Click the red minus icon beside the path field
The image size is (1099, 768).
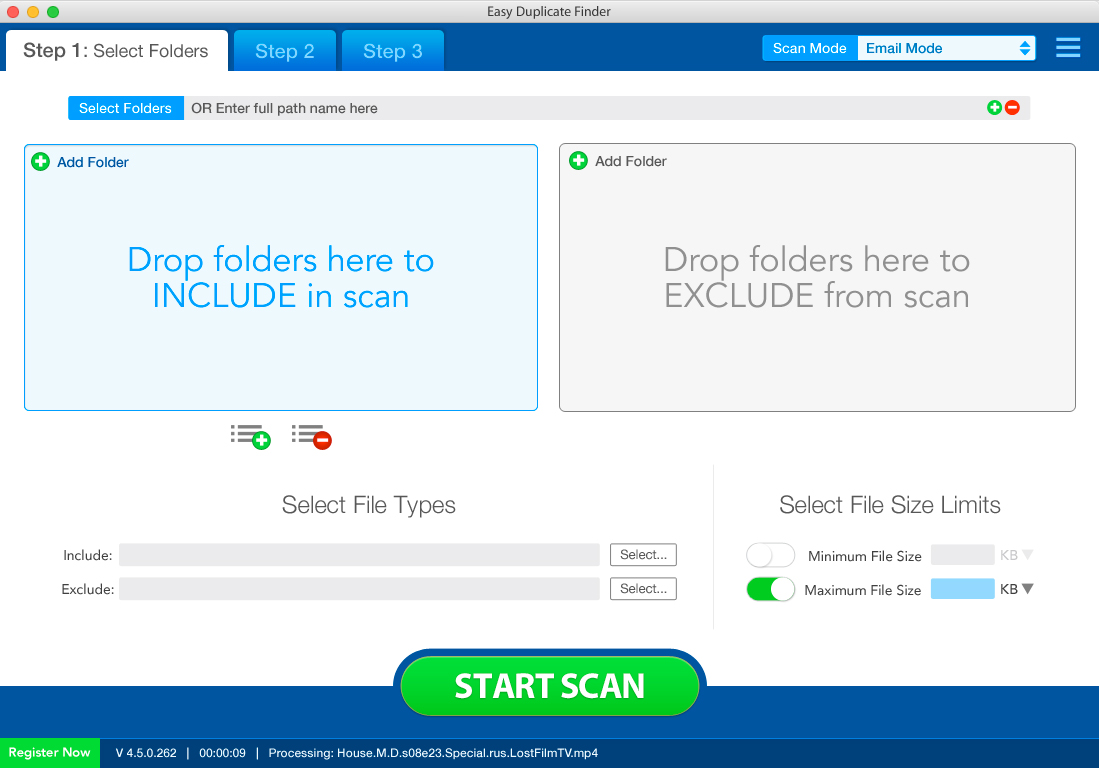pyautogui.click(x=1012, y=107)
